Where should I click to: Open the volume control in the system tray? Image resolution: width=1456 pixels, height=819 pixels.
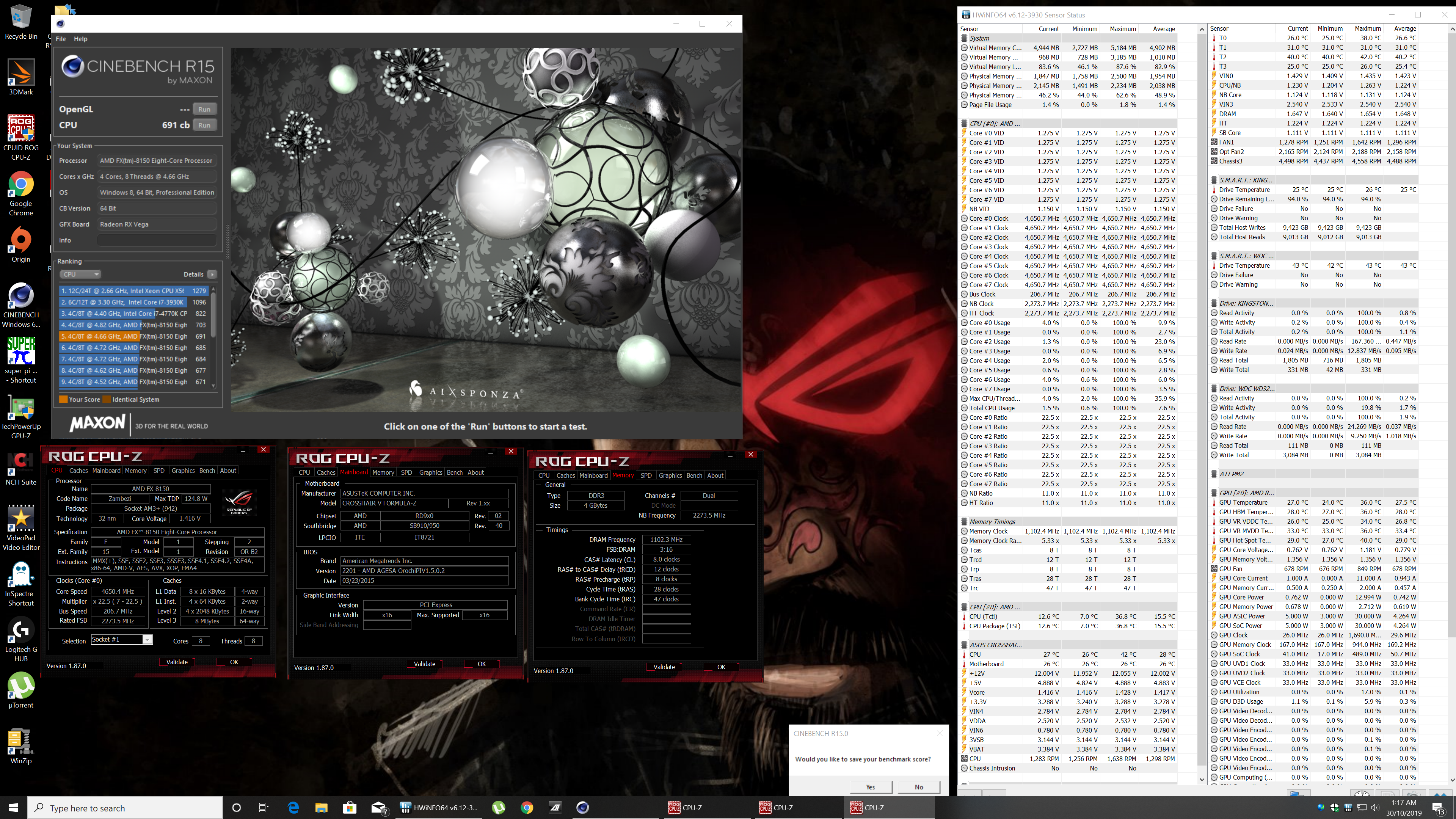tap(1374, 807)
